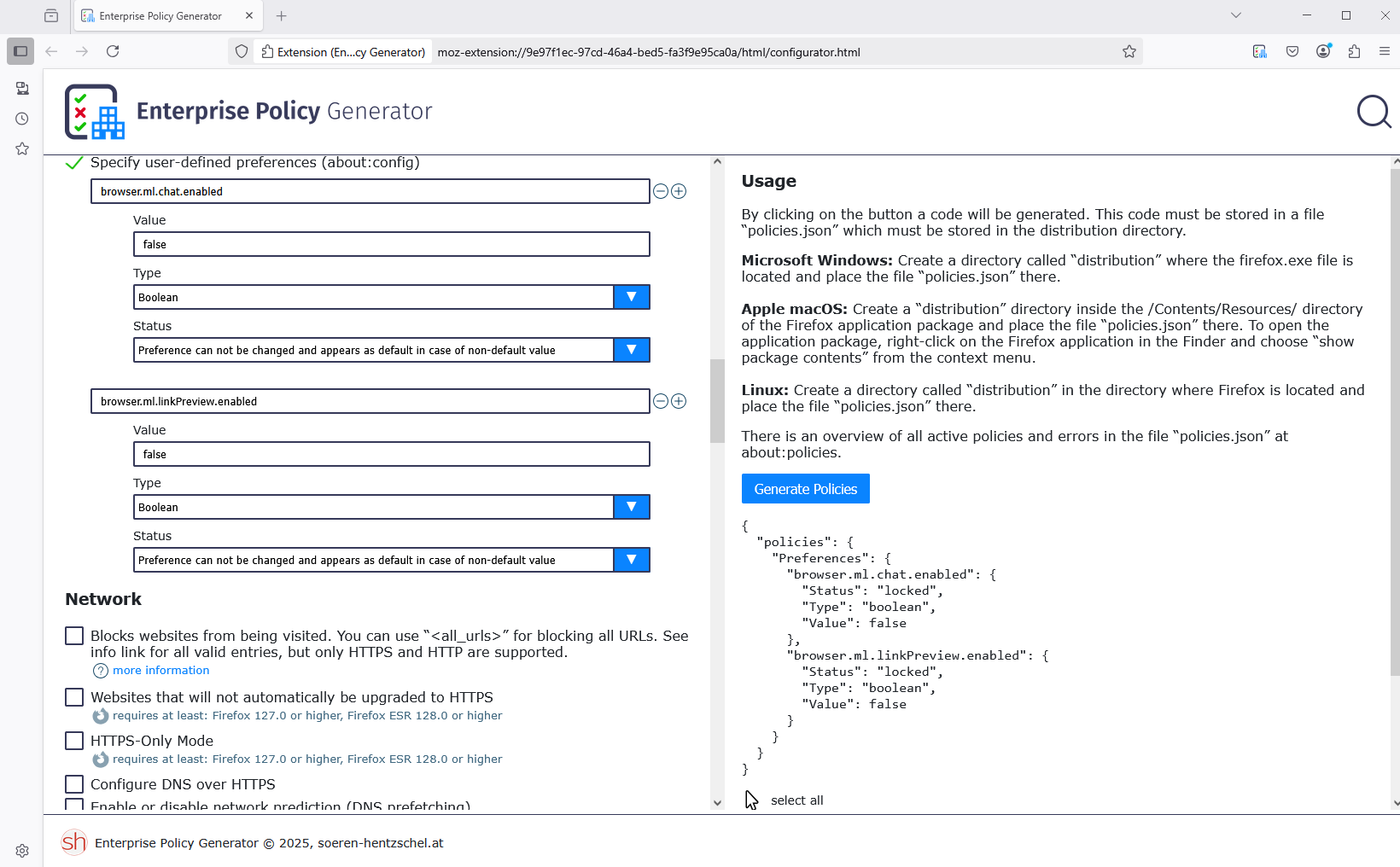This screenshot has height=867, width=1400.
Task: Open the search magnifier in the header
Action: [1374, 111]
